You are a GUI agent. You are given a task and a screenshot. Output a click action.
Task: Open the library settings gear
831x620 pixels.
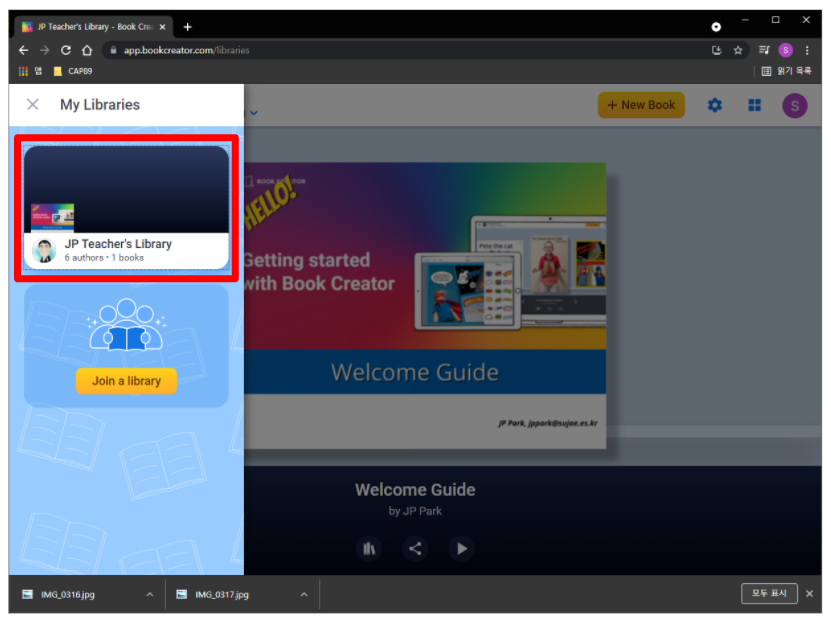coord(714,105)
